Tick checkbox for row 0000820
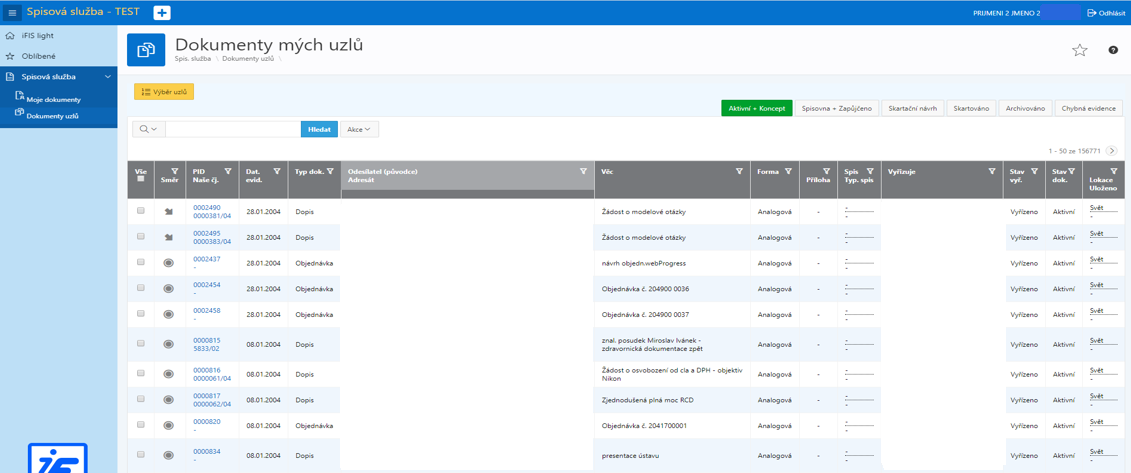 point(141,425)
